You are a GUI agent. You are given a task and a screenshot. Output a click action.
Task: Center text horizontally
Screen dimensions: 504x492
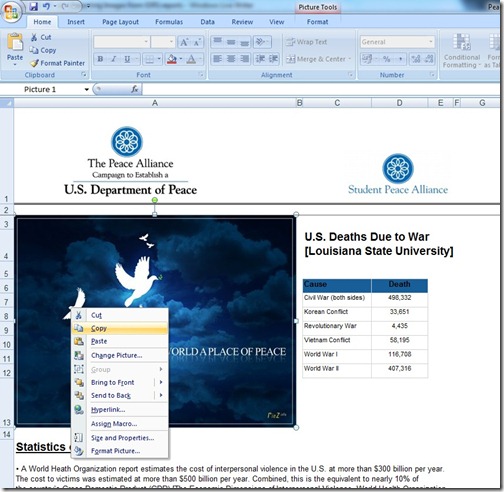pos(231,59)
